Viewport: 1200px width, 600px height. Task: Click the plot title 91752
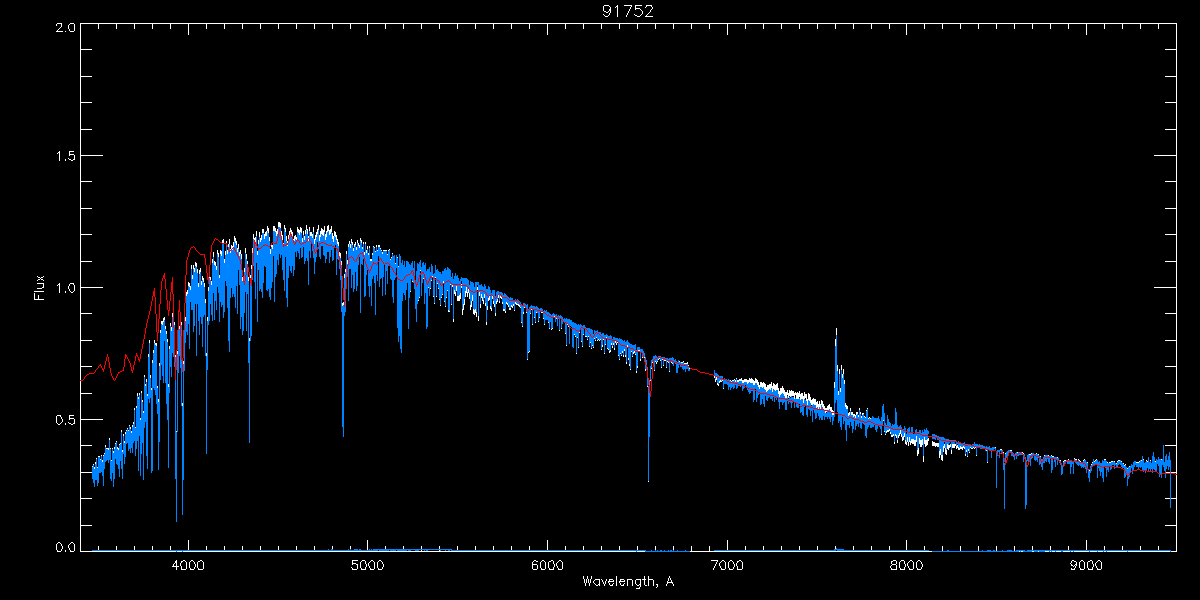pos(627,11)
